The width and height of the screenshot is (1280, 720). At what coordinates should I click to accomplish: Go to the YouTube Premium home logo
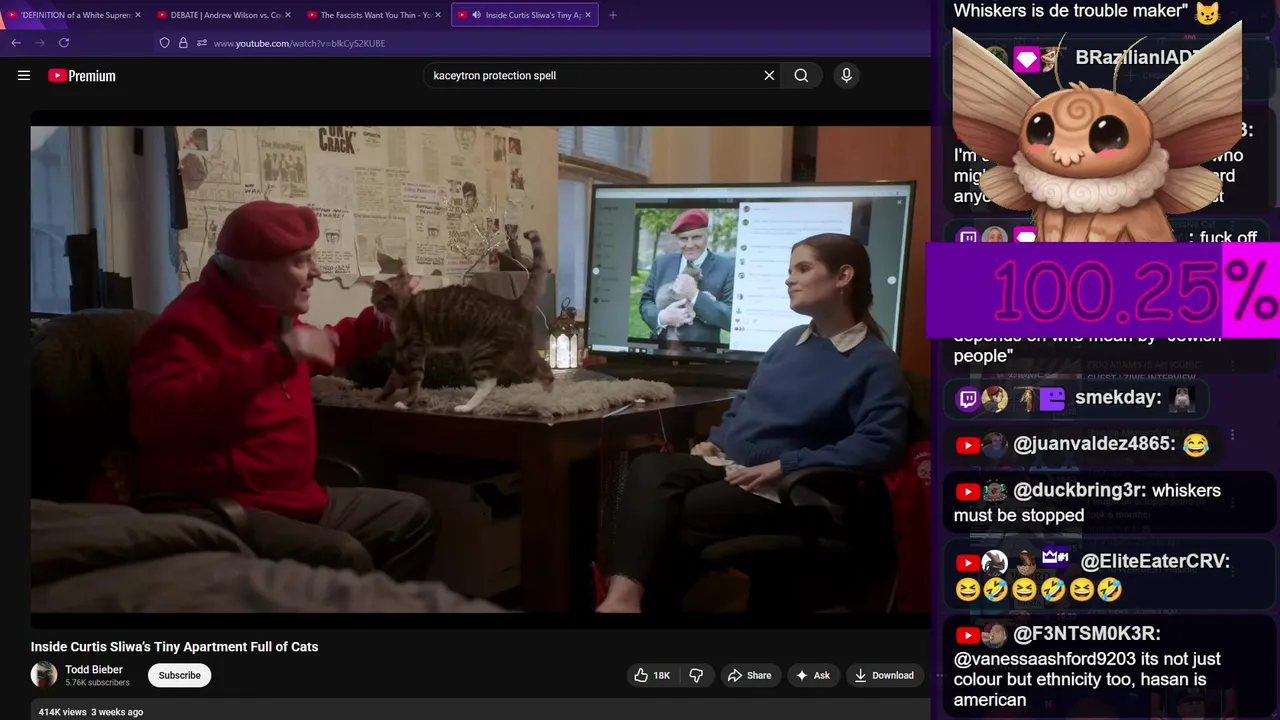point(82,76)
